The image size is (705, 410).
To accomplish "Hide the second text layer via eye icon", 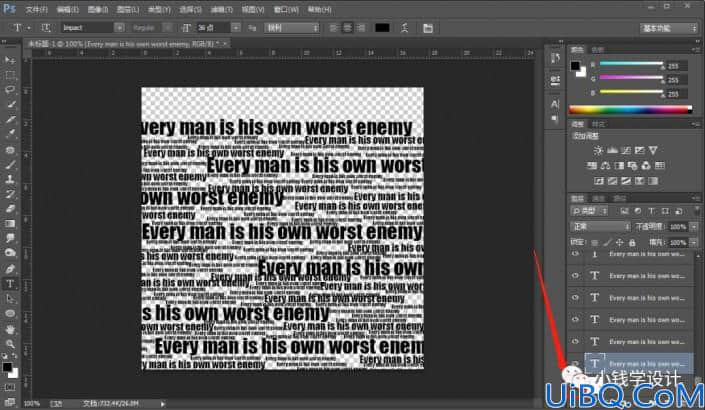I will [575, 276].
